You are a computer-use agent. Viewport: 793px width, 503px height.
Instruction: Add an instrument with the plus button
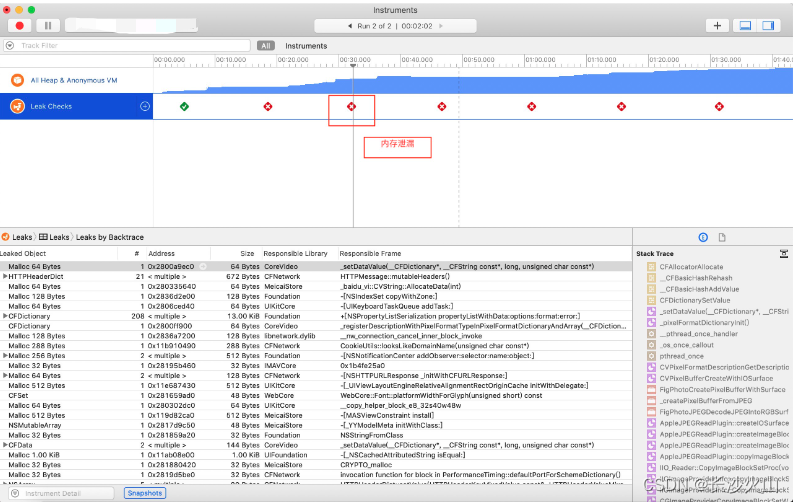[717, 26]
